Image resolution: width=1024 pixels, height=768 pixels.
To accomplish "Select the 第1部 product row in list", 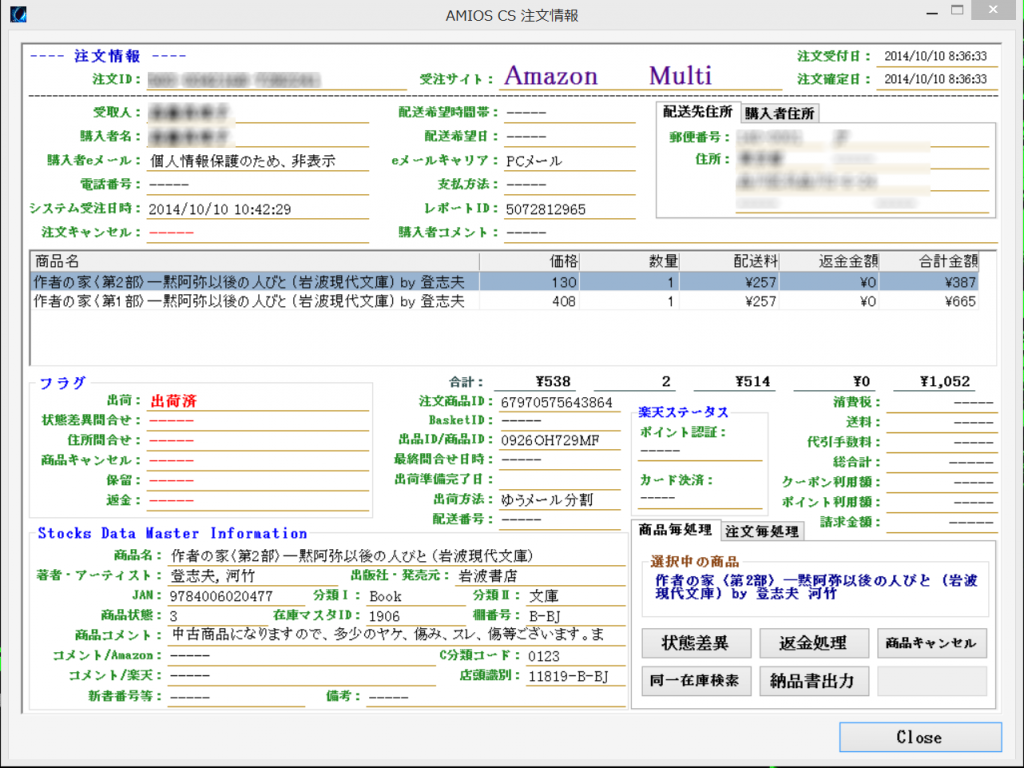I will (x=504, y=301).
